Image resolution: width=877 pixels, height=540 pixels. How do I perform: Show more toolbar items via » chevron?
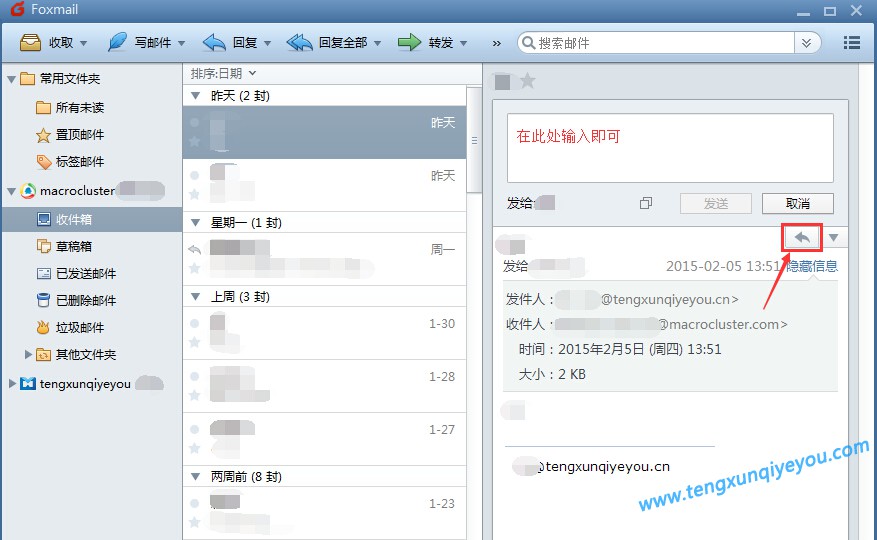point(497,43)
